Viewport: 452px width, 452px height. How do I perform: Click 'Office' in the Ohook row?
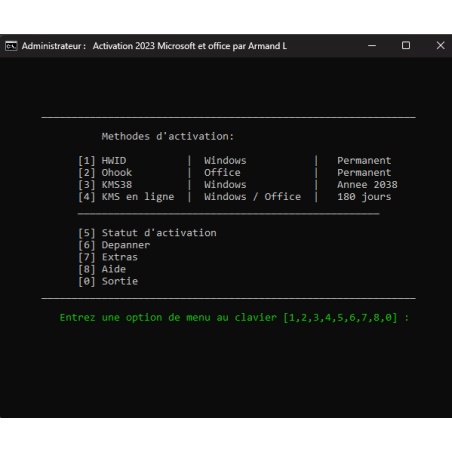(222, 173)
